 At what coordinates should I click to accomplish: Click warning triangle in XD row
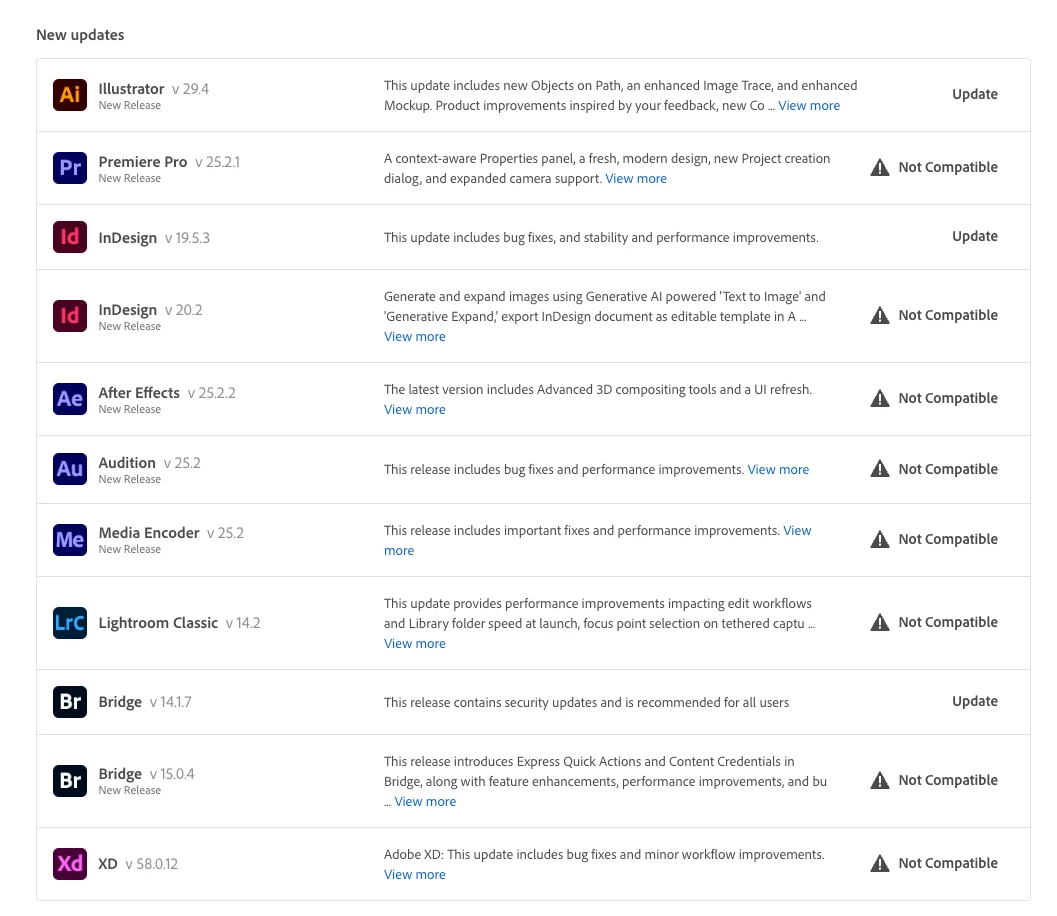[x=880, y=863]
